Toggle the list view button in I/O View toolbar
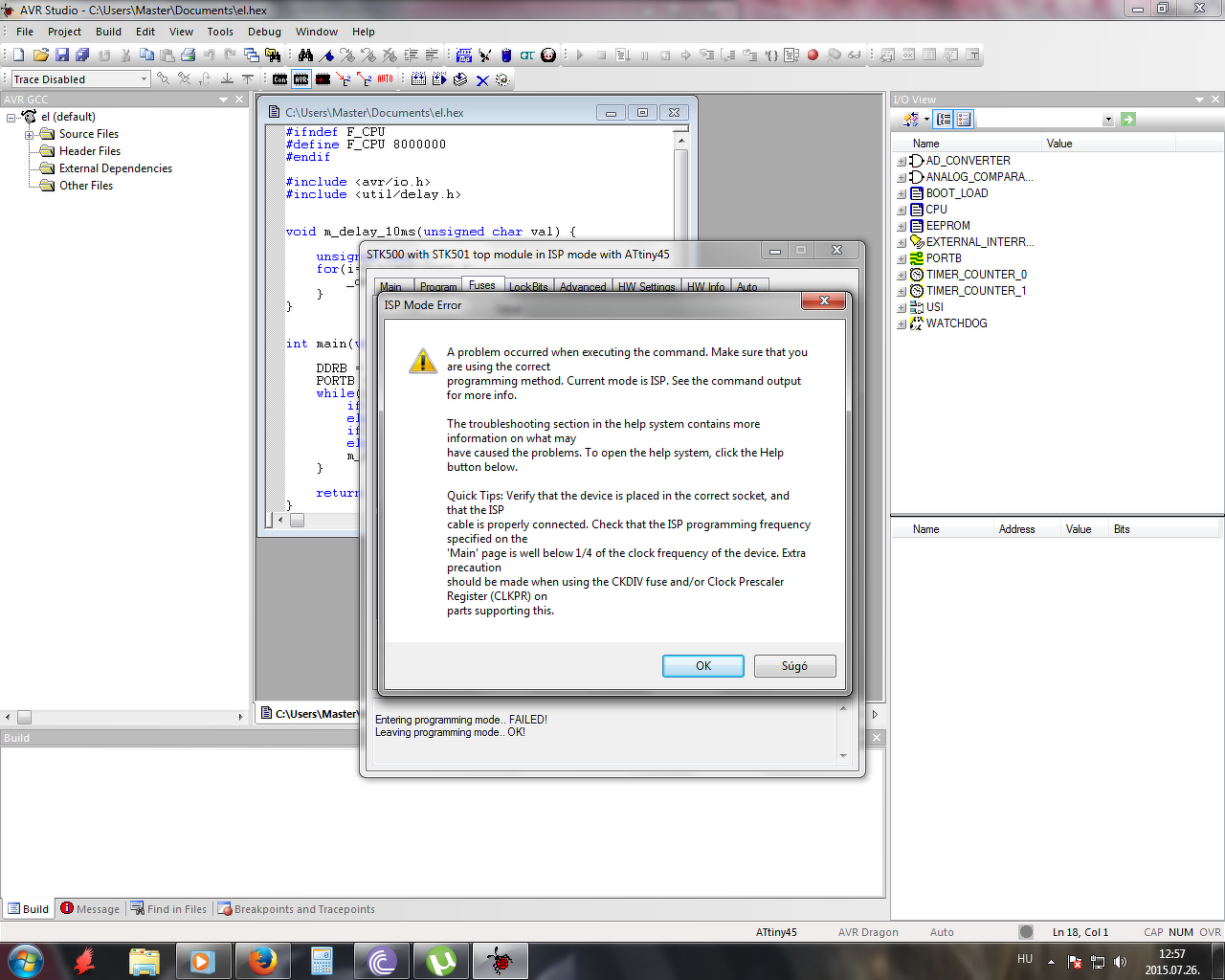 [x=964, y=120]
